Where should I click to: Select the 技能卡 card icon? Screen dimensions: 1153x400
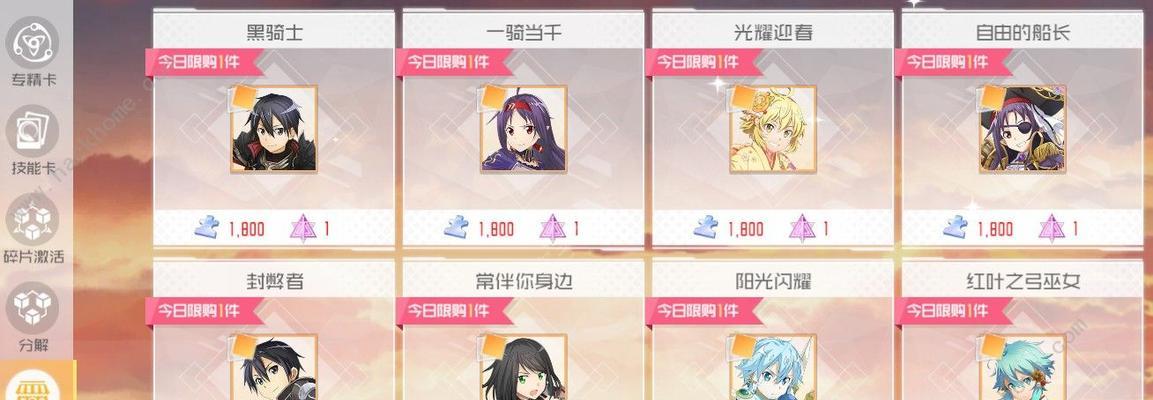(x=32, y=131)
